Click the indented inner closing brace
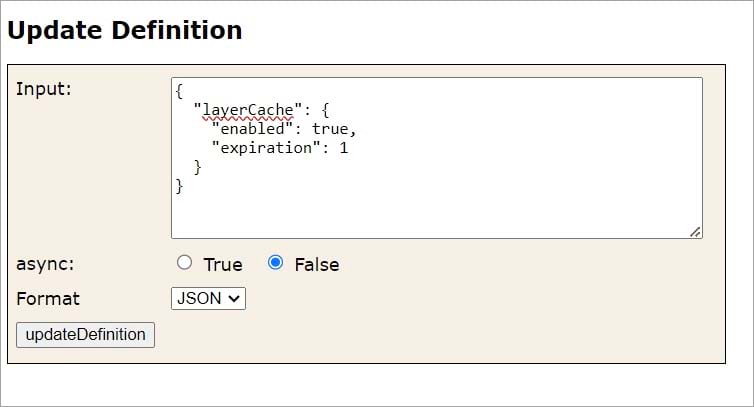Screen dimensions: 754x407 tap(198, 167)
